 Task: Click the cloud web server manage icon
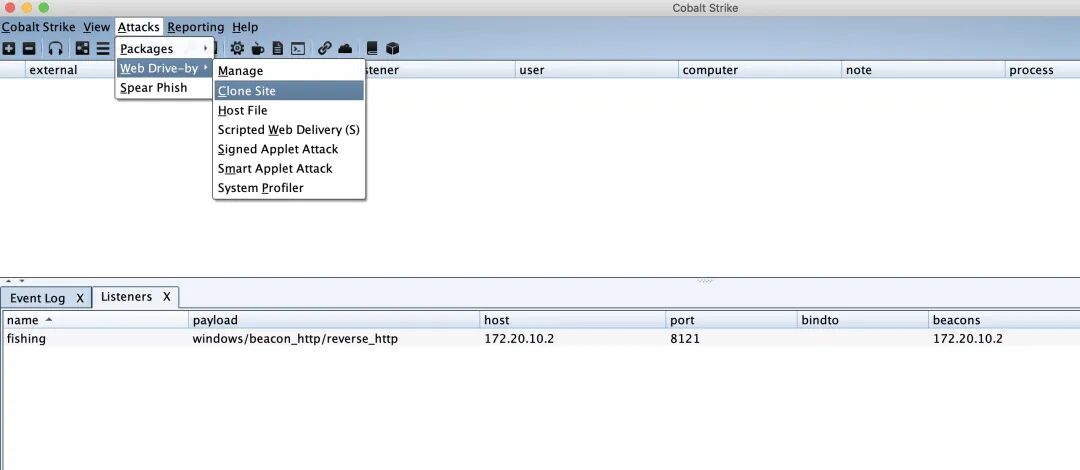point(345,48)
